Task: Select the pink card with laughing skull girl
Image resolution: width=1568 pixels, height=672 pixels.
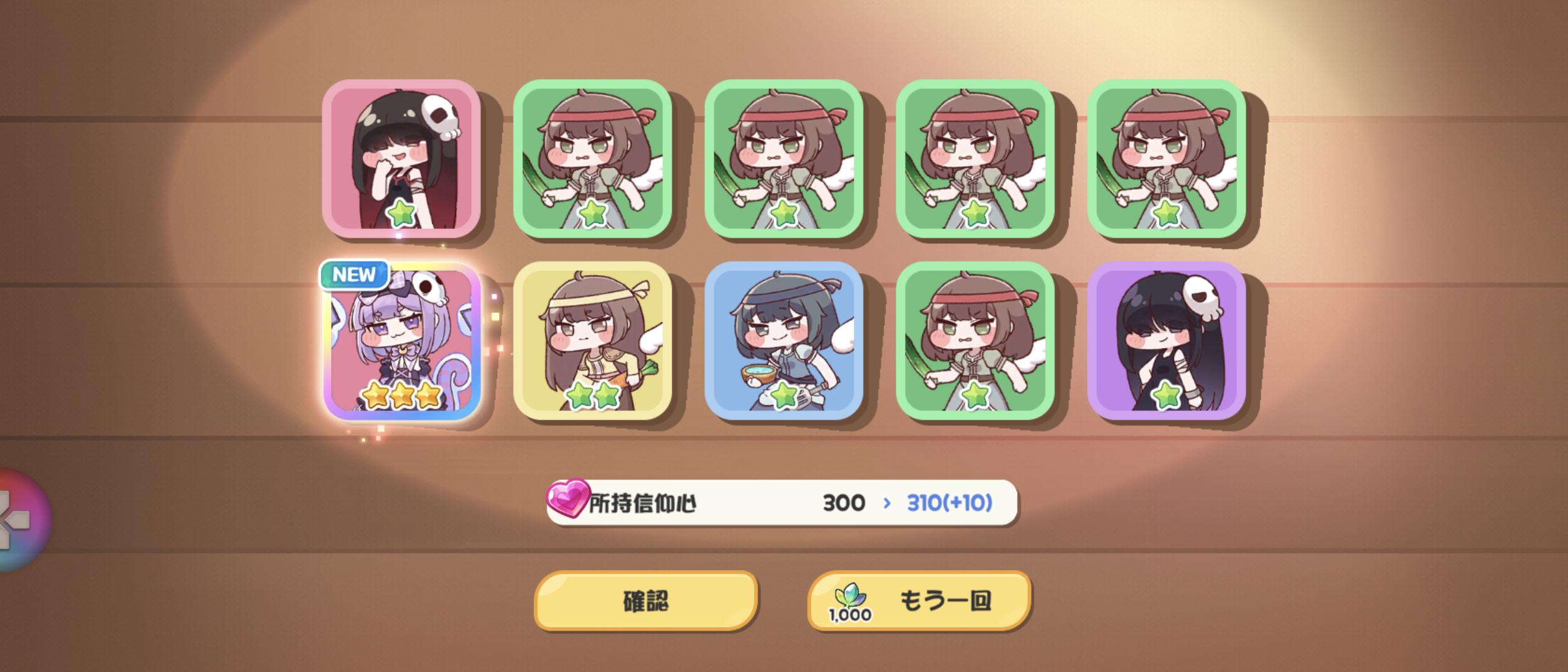Action: tap(401, 159)
